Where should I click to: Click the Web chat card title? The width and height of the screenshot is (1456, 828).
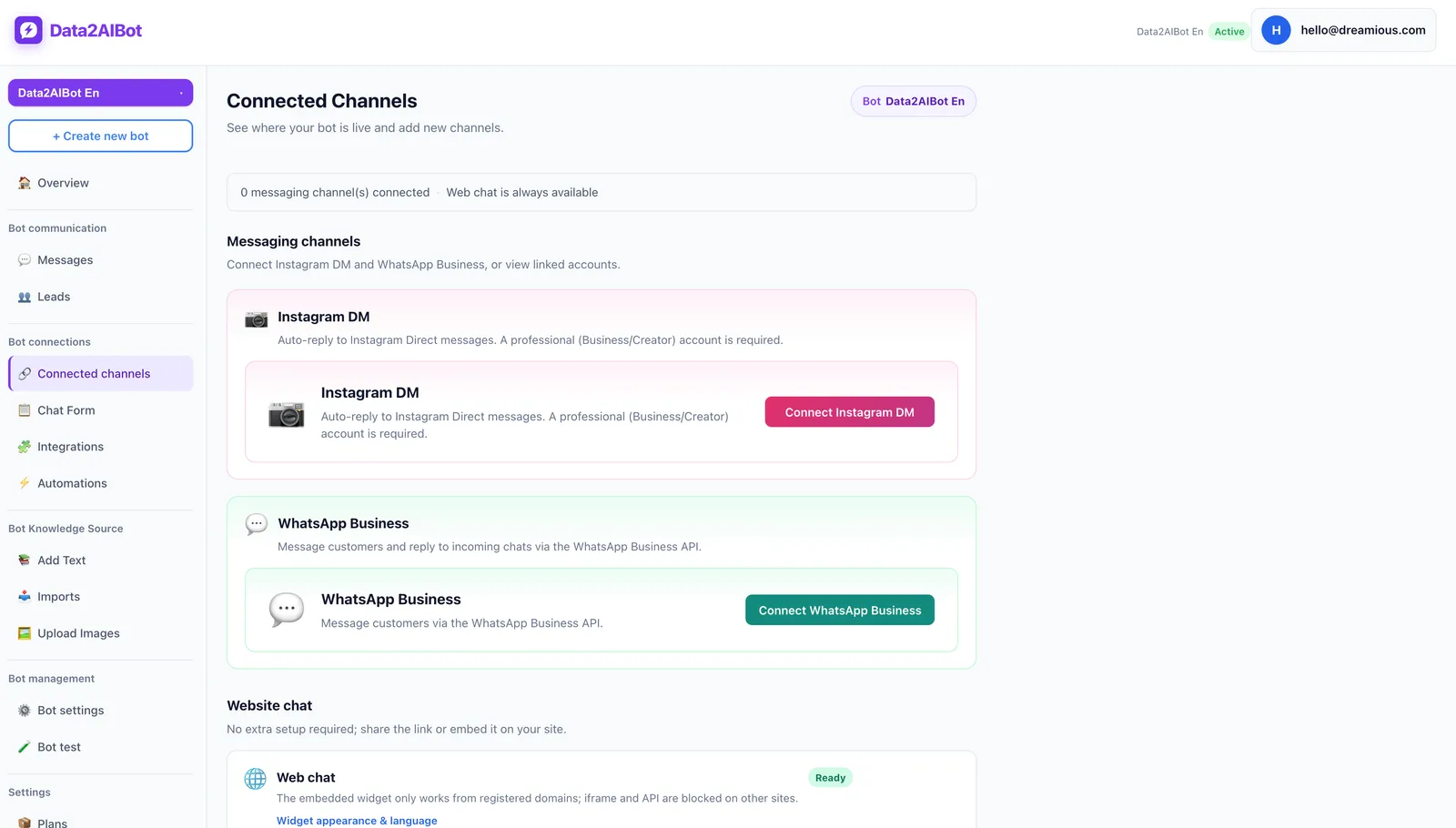[x=306, y=778]
